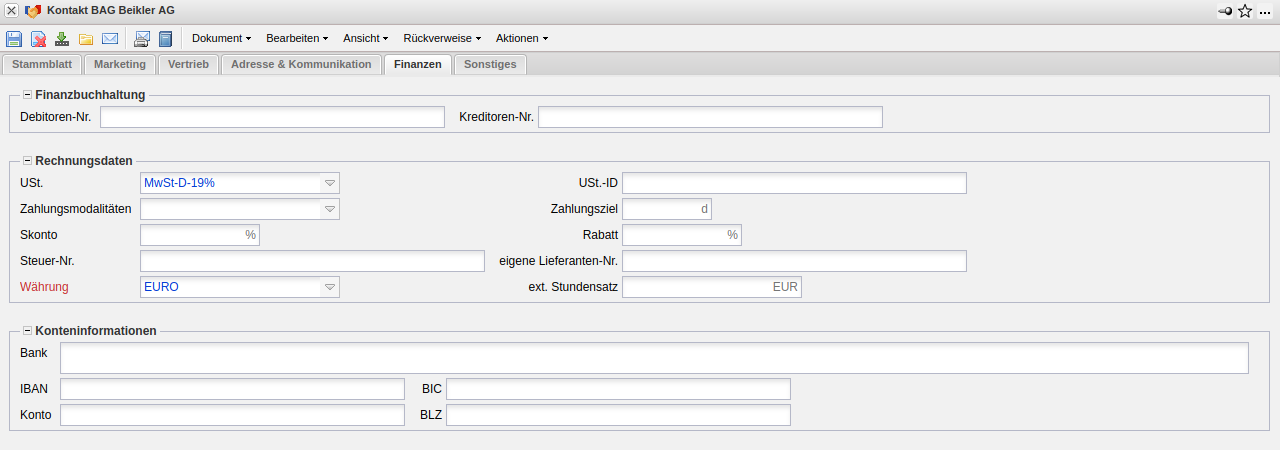Click the three-dots more options button

1266,11
